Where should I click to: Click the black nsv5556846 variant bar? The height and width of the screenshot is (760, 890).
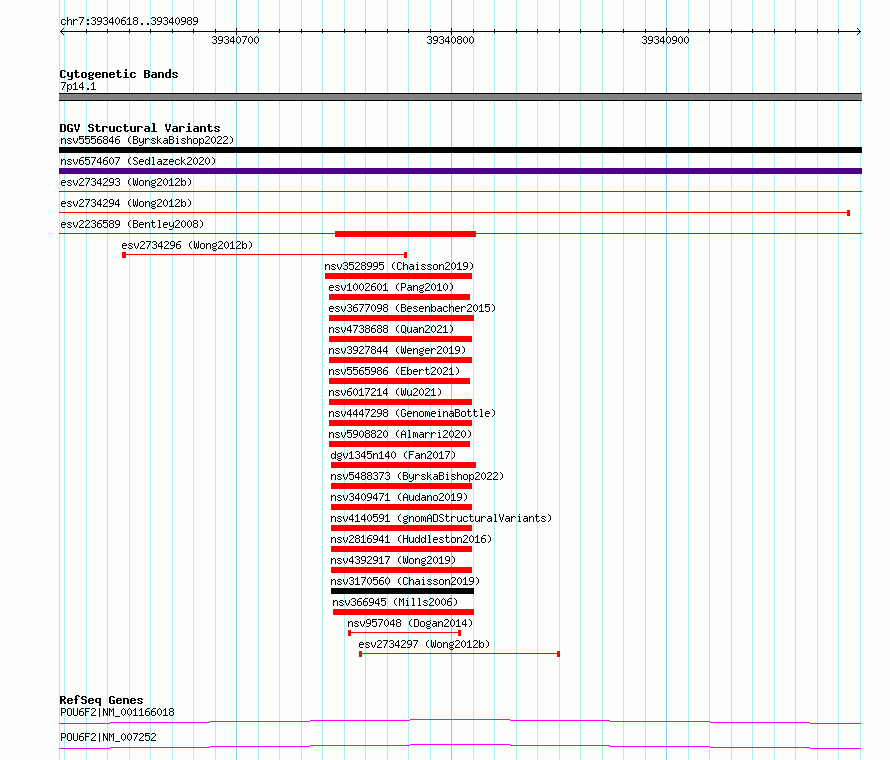(460, 150)
